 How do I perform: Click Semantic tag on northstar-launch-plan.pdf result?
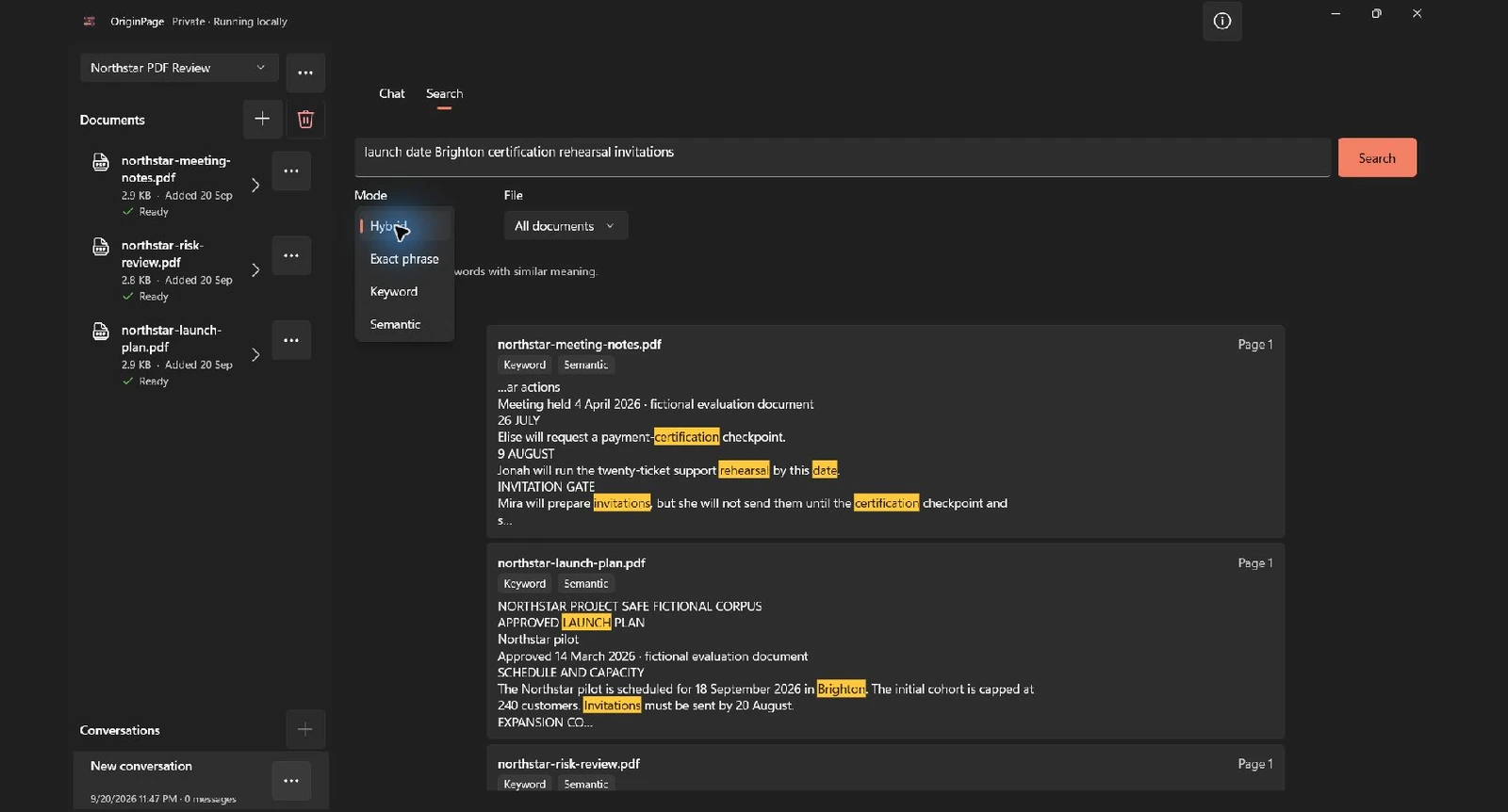(x=586, y=584)
